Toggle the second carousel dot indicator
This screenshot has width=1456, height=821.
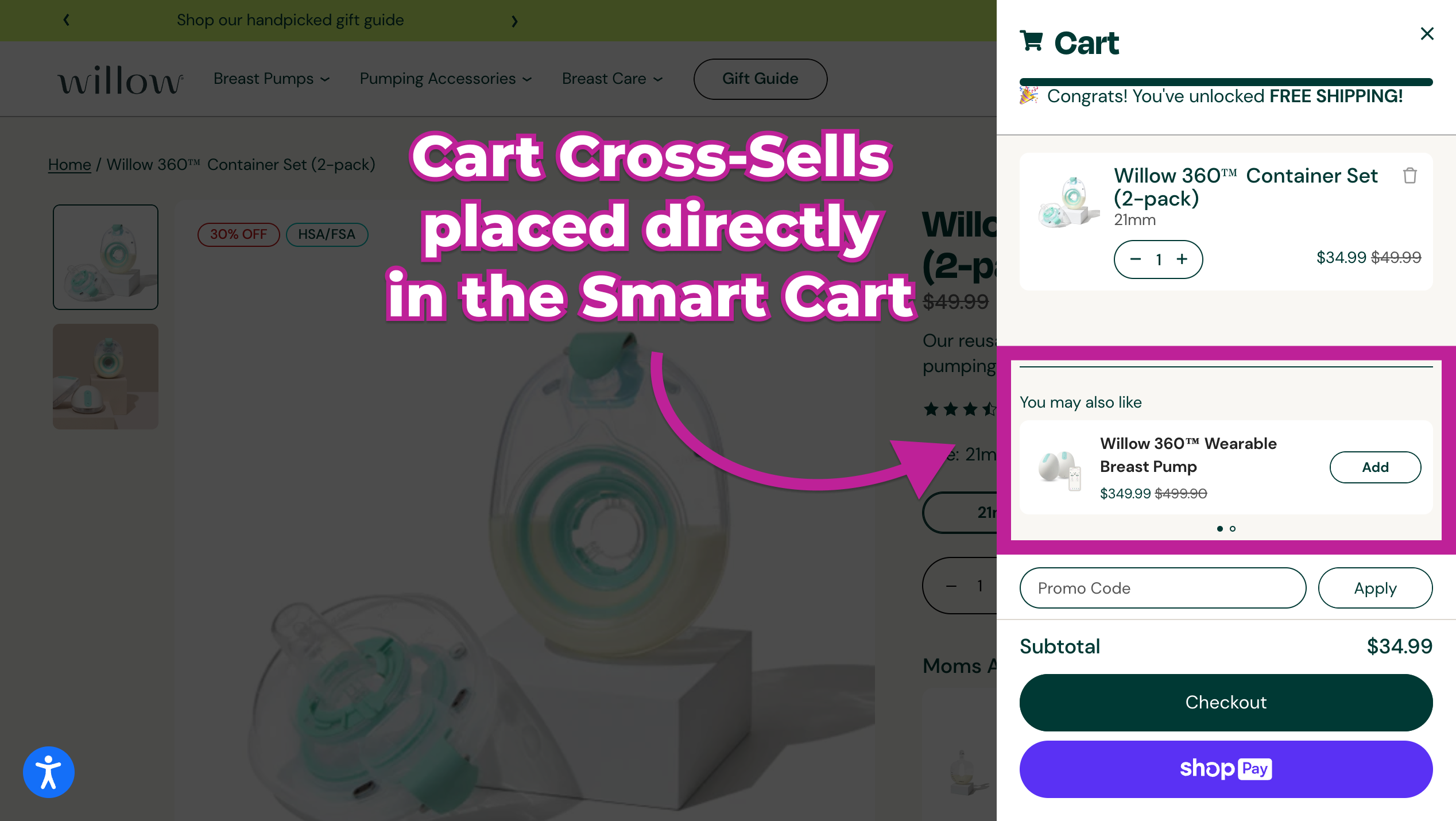click(1233, 528)
